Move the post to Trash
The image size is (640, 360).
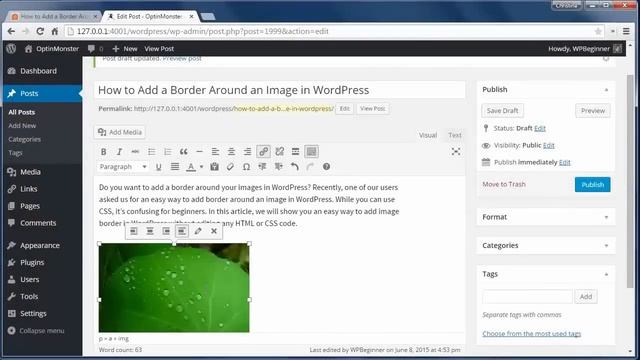(x=504, y=184)
